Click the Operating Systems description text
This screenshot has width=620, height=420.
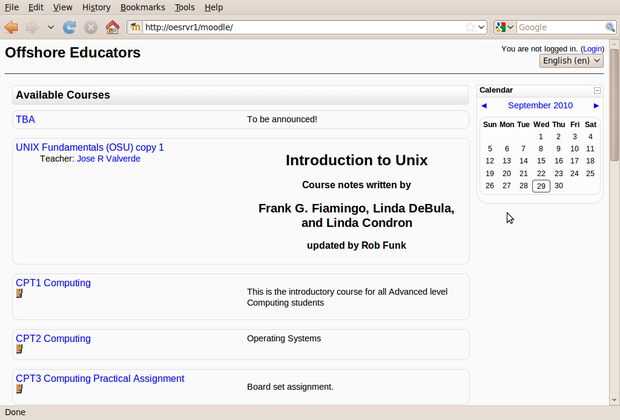pyautogui.click(x=284, y=339)
